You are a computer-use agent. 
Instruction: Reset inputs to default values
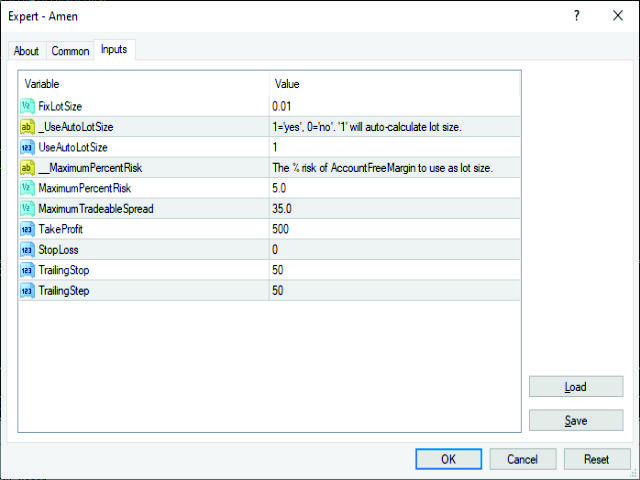click(x=597, y=459)
